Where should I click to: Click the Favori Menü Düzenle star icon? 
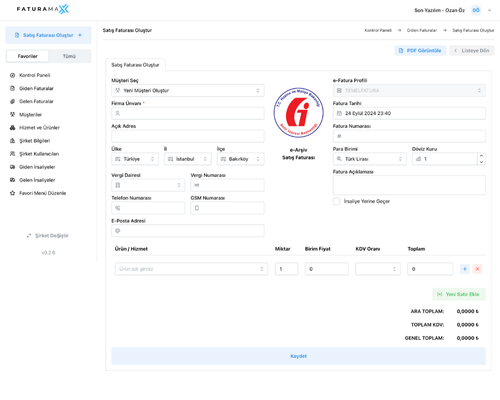click(13, 193)
